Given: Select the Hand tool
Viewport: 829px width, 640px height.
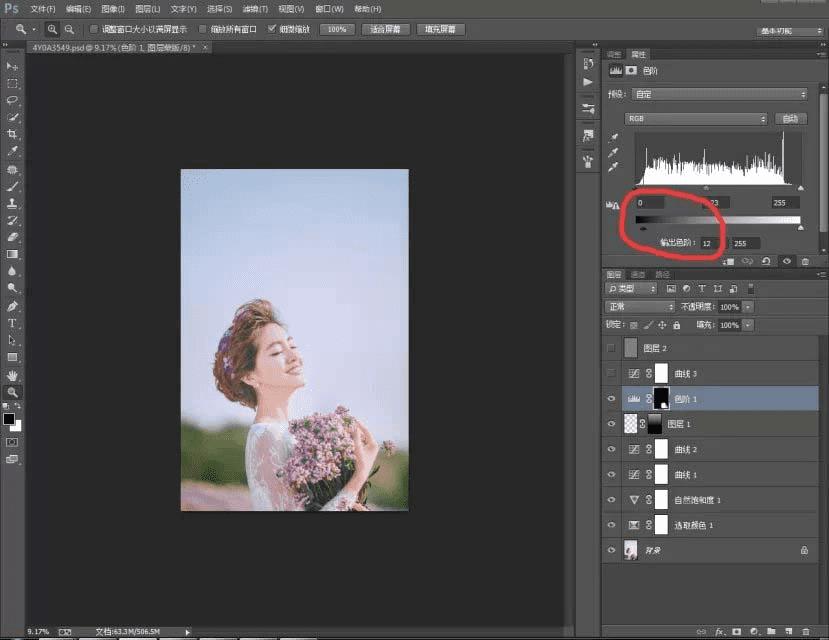Looking at the screenshot, I should [13, 375].
